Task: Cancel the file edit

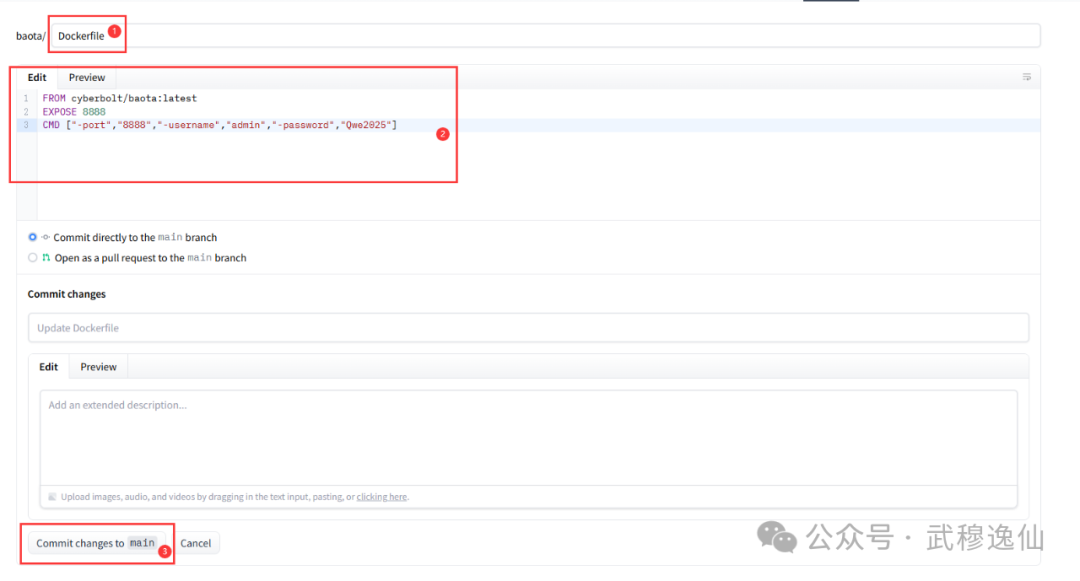Action: 196,543
